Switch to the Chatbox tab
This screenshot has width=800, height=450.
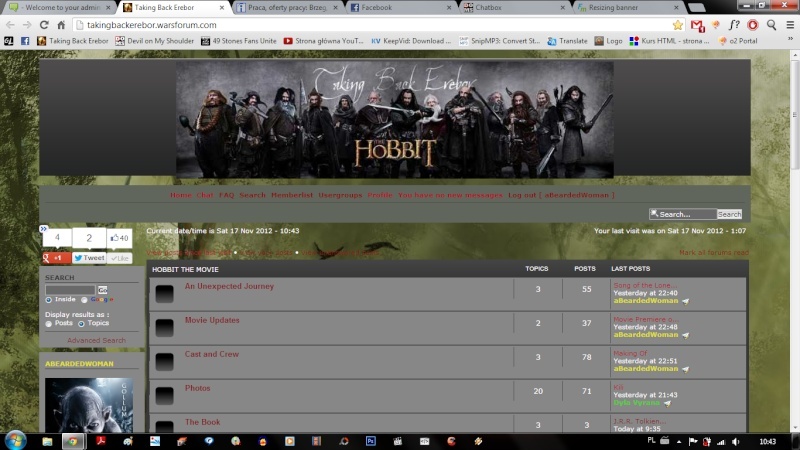[x=514, y=8]
